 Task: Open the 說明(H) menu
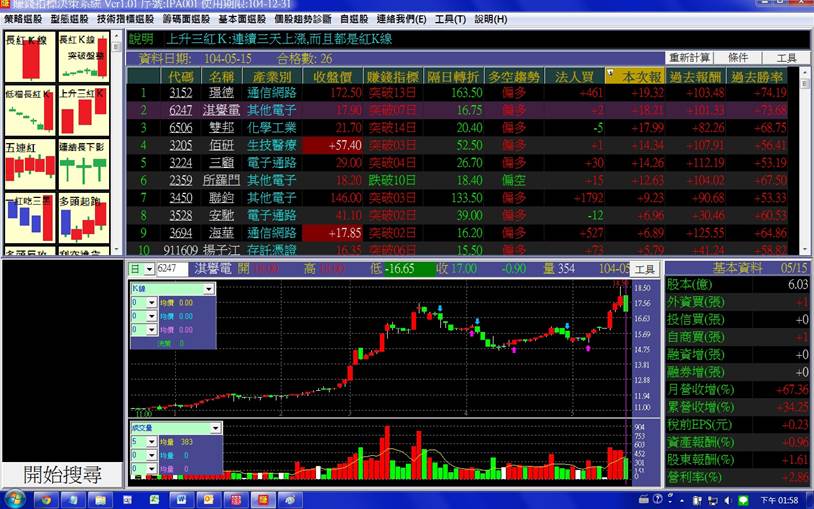491,19
